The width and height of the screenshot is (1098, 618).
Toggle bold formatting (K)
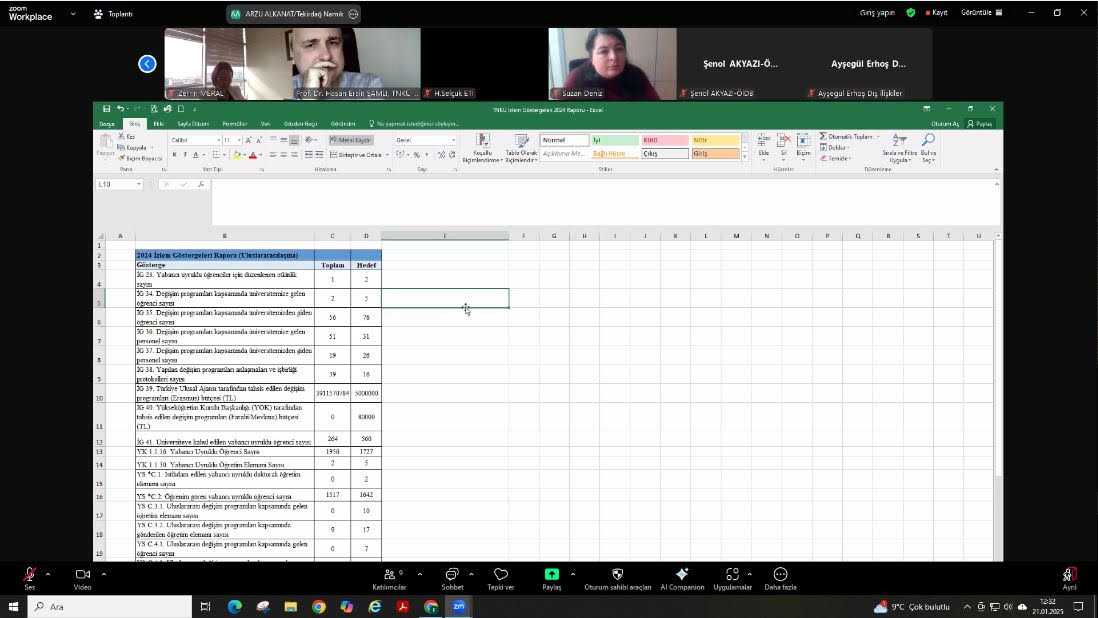[174, 155]
